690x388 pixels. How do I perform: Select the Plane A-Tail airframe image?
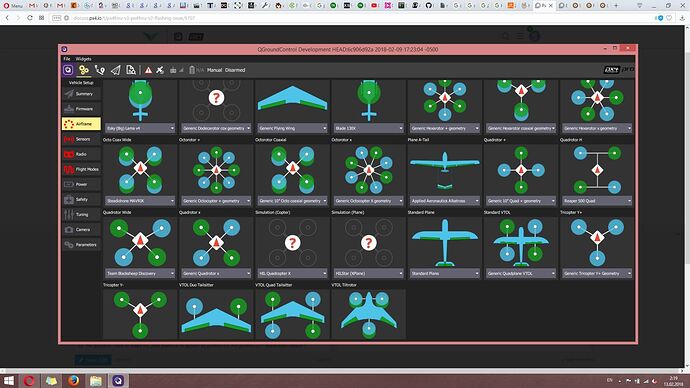(x=444, y=170)
